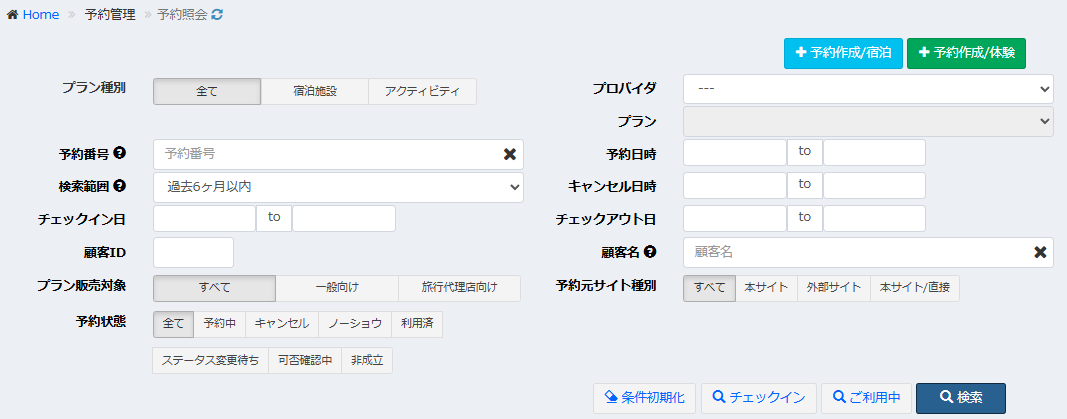Focus the 顧客名 input field
Viewport: 1067px width, 419px height.
868,252
